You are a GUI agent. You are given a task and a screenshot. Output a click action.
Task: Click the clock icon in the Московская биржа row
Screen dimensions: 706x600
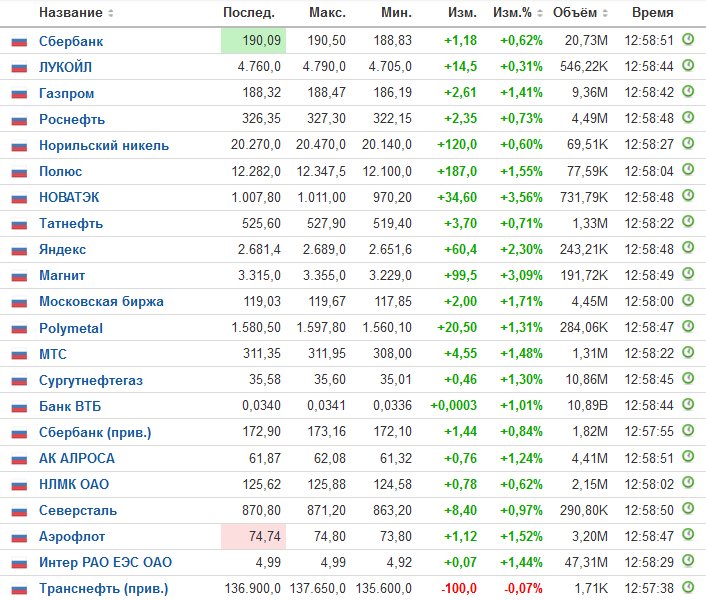[688, 300]
